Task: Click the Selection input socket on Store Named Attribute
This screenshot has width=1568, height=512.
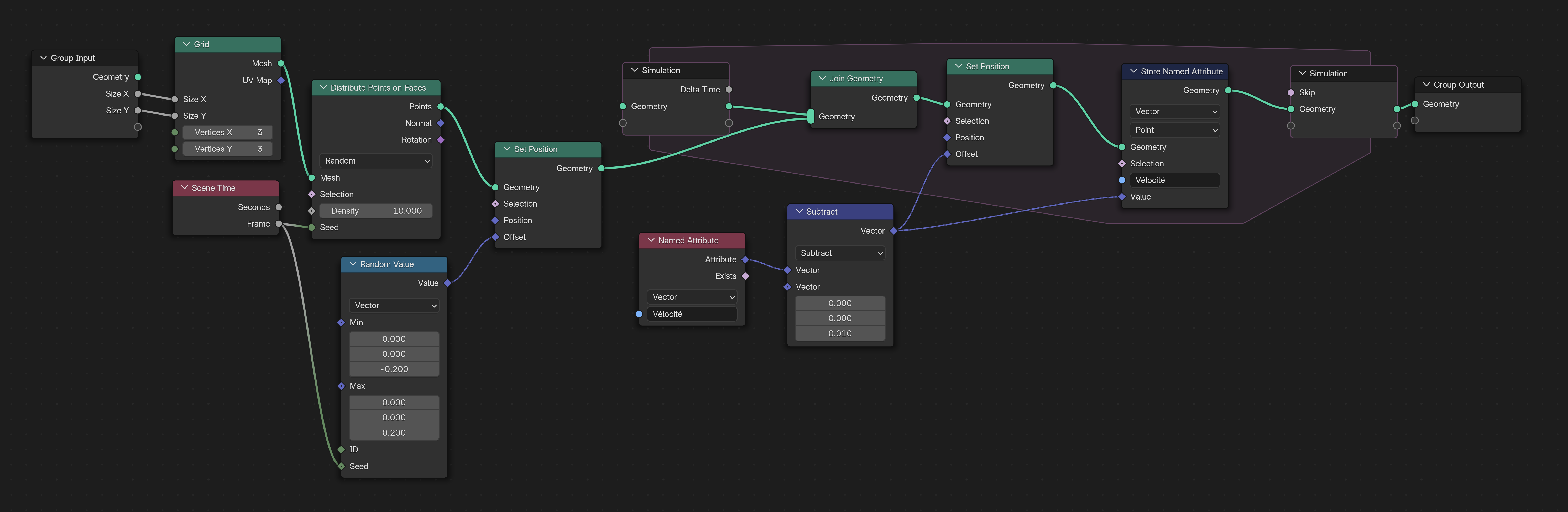Action: coord(1122,164)
